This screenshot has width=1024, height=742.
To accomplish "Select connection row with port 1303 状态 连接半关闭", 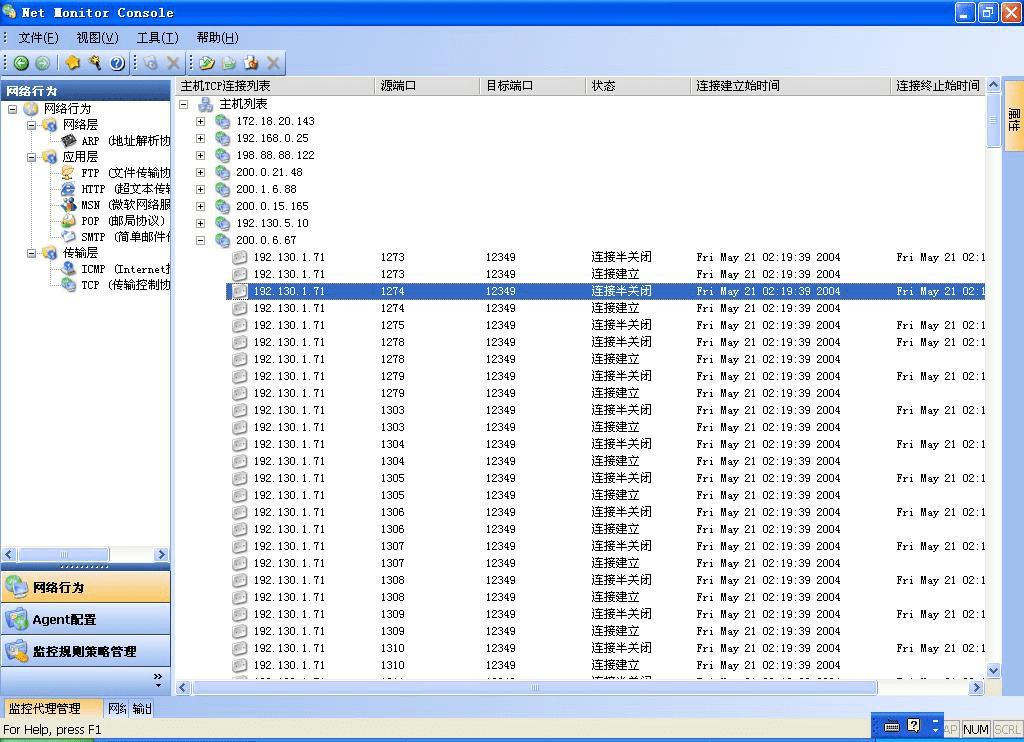I will pos(607,410).
